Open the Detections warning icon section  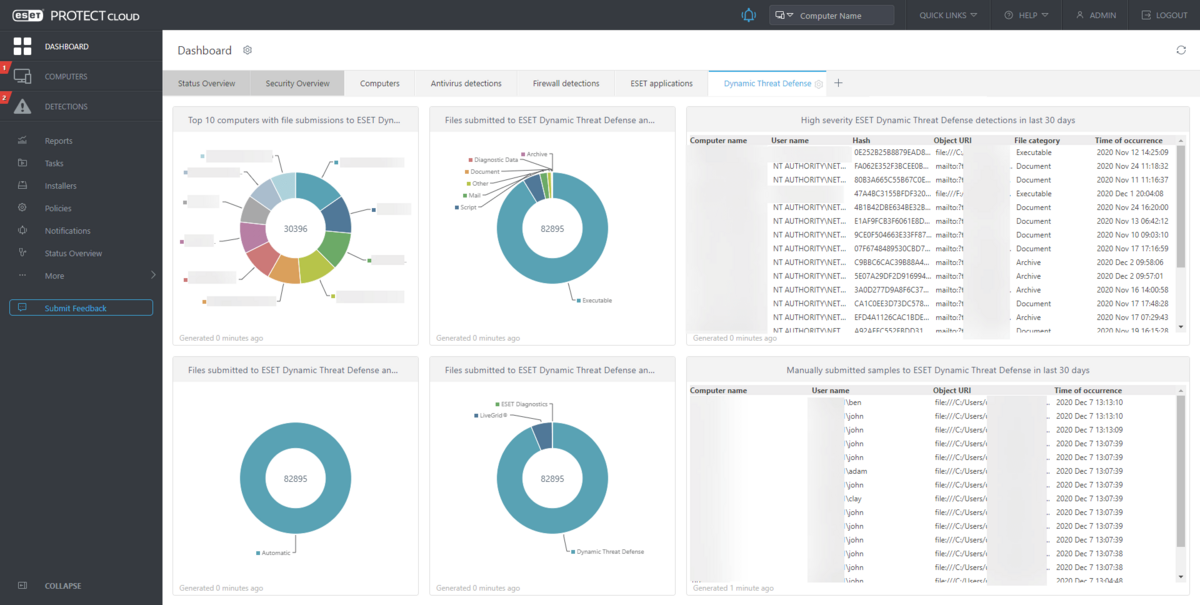(x=22, y=106)
